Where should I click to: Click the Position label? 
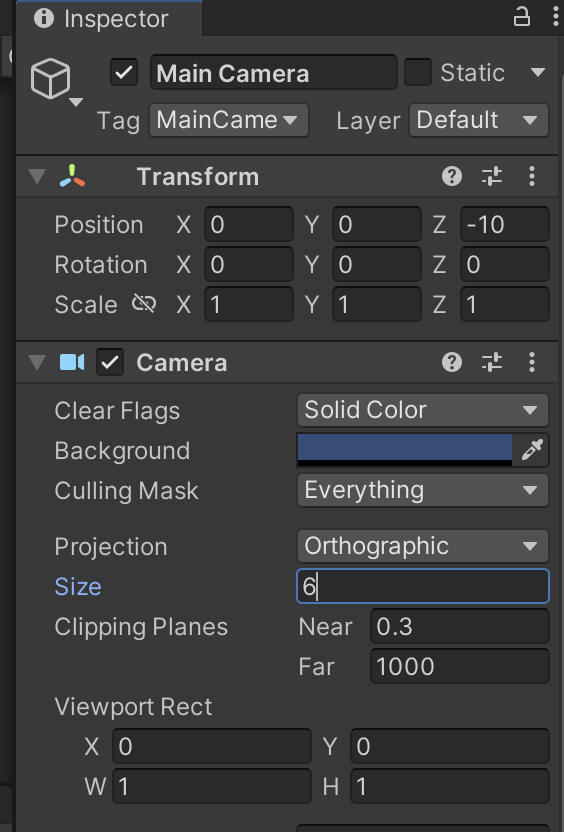[x=99, y=225]
